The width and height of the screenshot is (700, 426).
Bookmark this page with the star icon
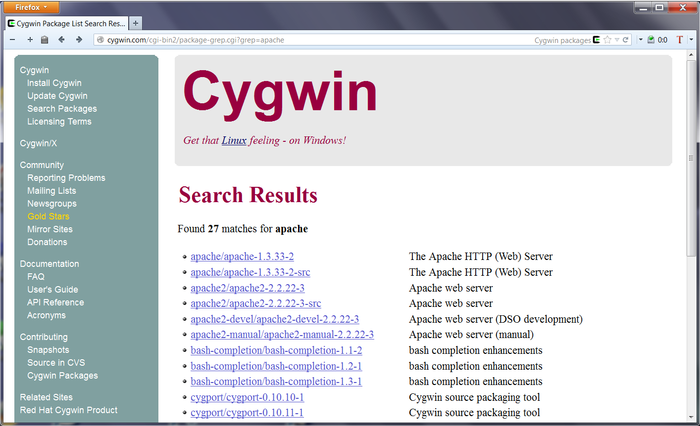(607, 40)
